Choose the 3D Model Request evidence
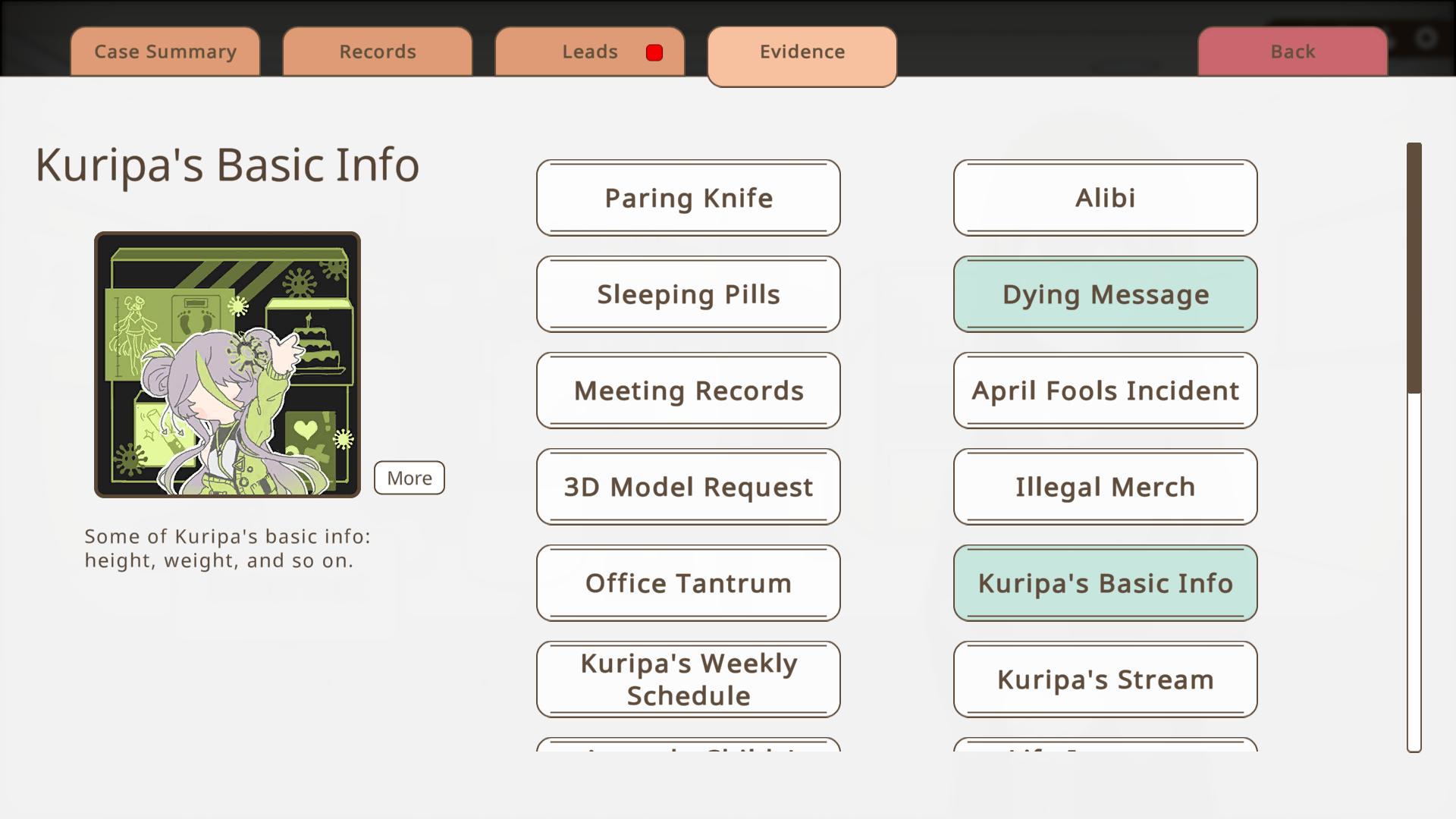Image resolution: width=1456 pixels, height=819 pixels. tap(688, 487)
